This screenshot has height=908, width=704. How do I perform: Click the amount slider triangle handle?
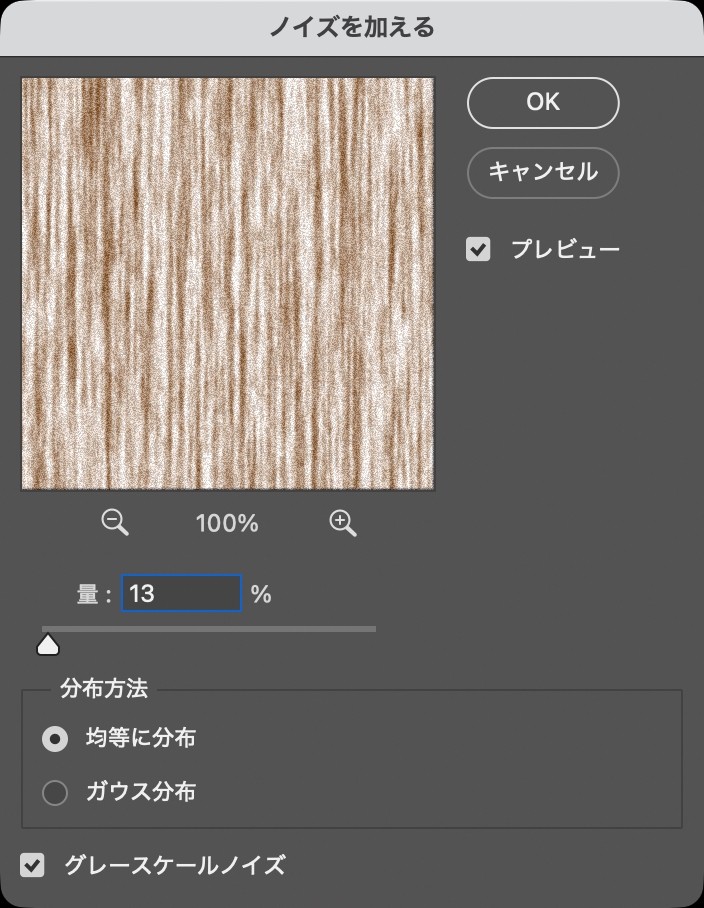tap(48, 645)
